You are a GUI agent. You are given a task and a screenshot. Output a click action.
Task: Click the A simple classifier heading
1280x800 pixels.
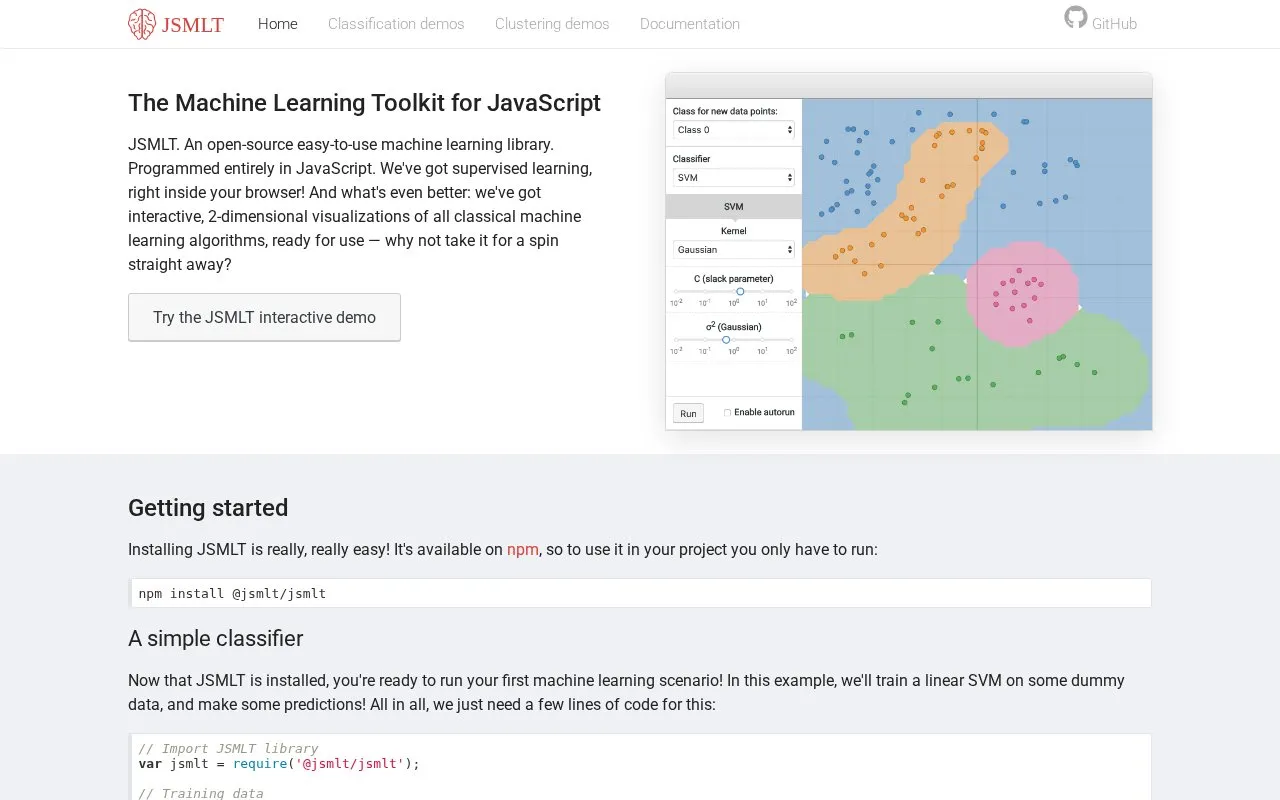pyautogui.click(x=215, y=639)
